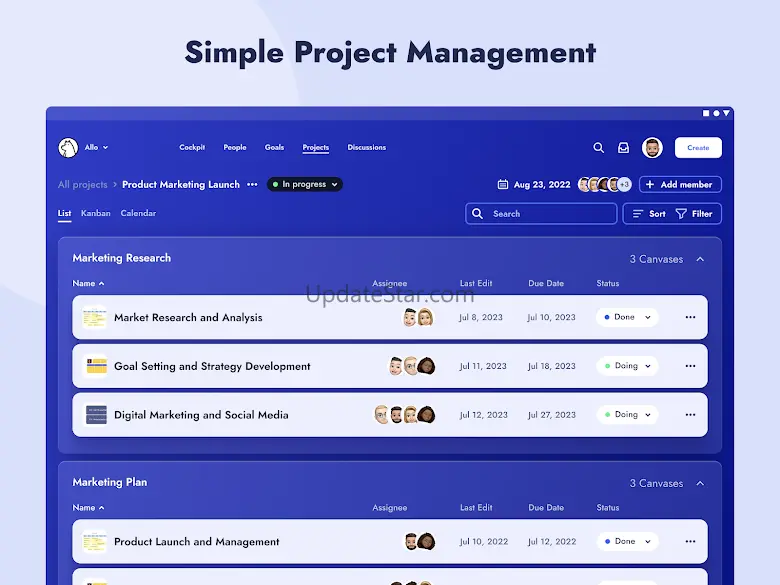Click the Allo horse logo
The image size is (780, 585).
coord(68,148)
